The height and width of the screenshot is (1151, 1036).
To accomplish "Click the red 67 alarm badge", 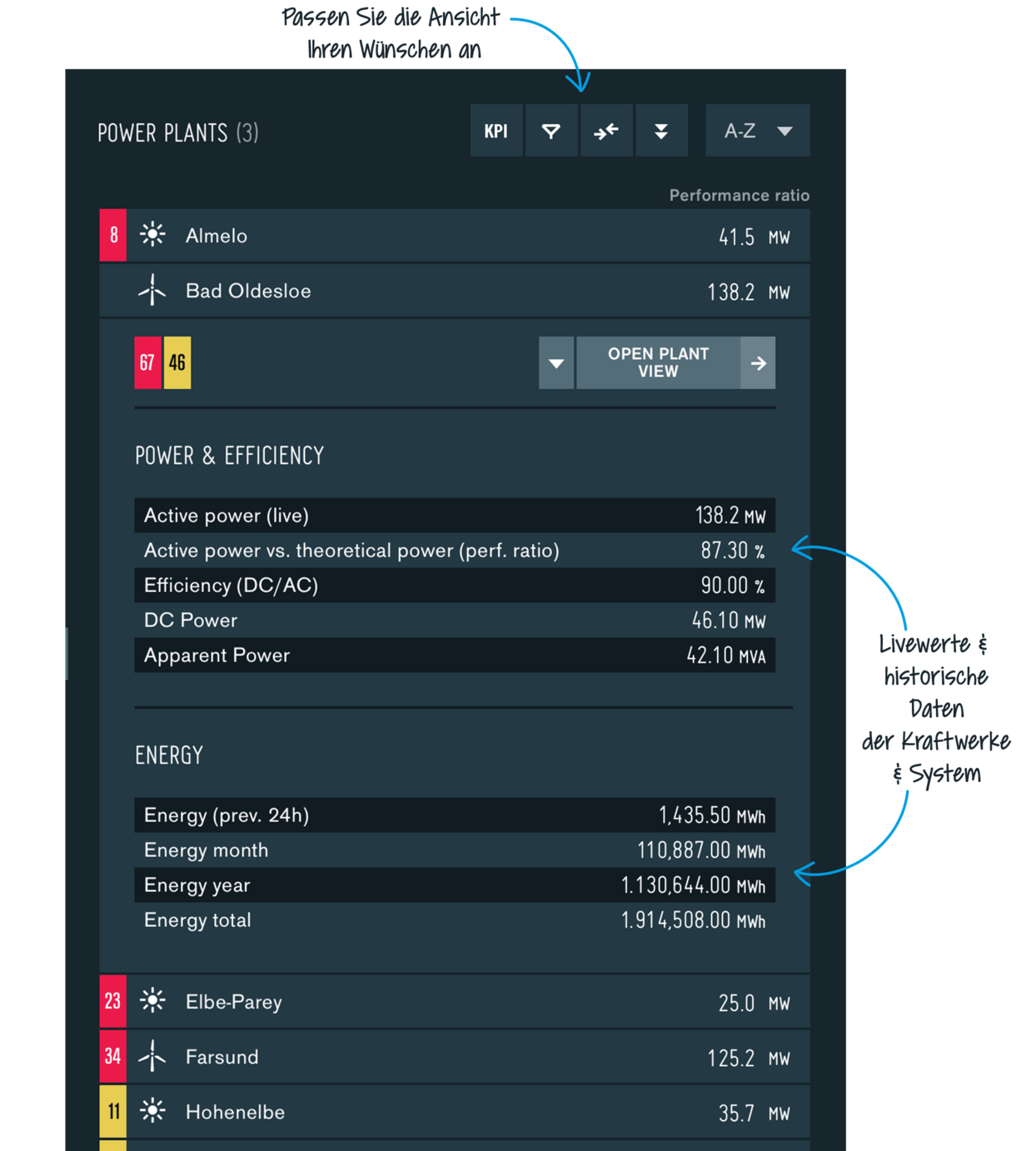I will (x=147, y=362).
